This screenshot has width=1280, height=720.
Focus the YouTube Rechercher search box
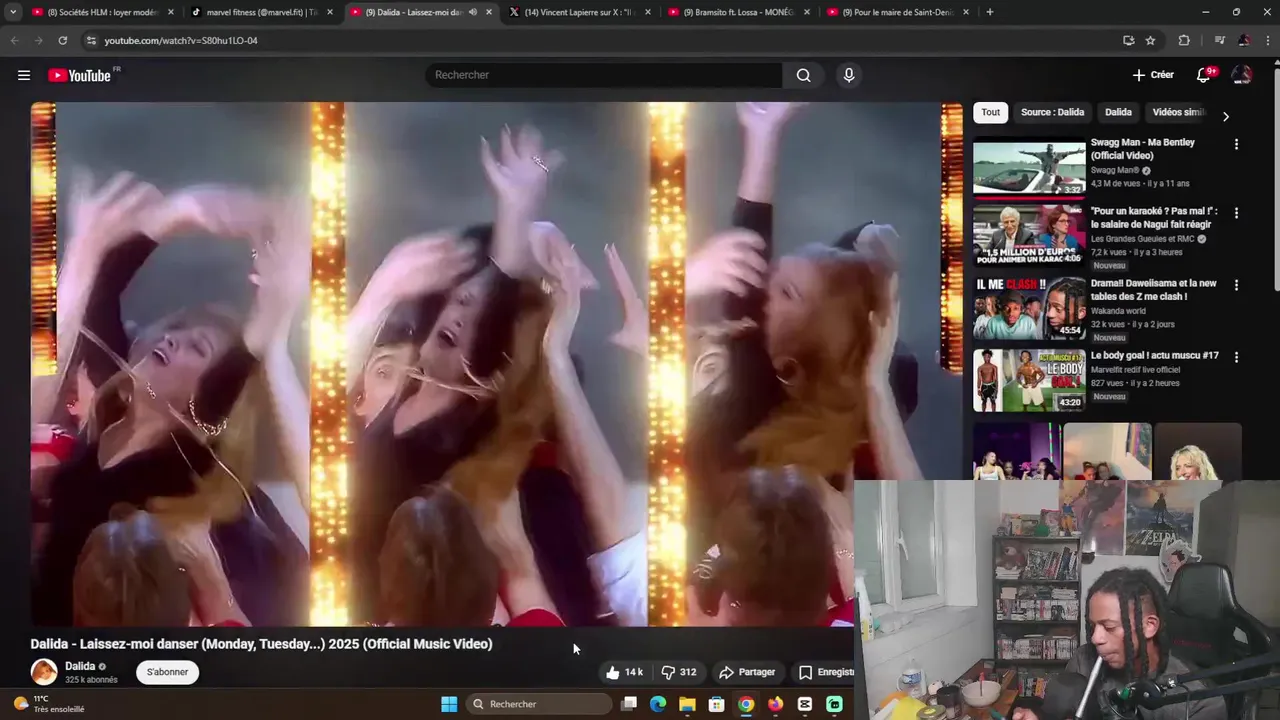pyautogui.click(x=604, y=75)
